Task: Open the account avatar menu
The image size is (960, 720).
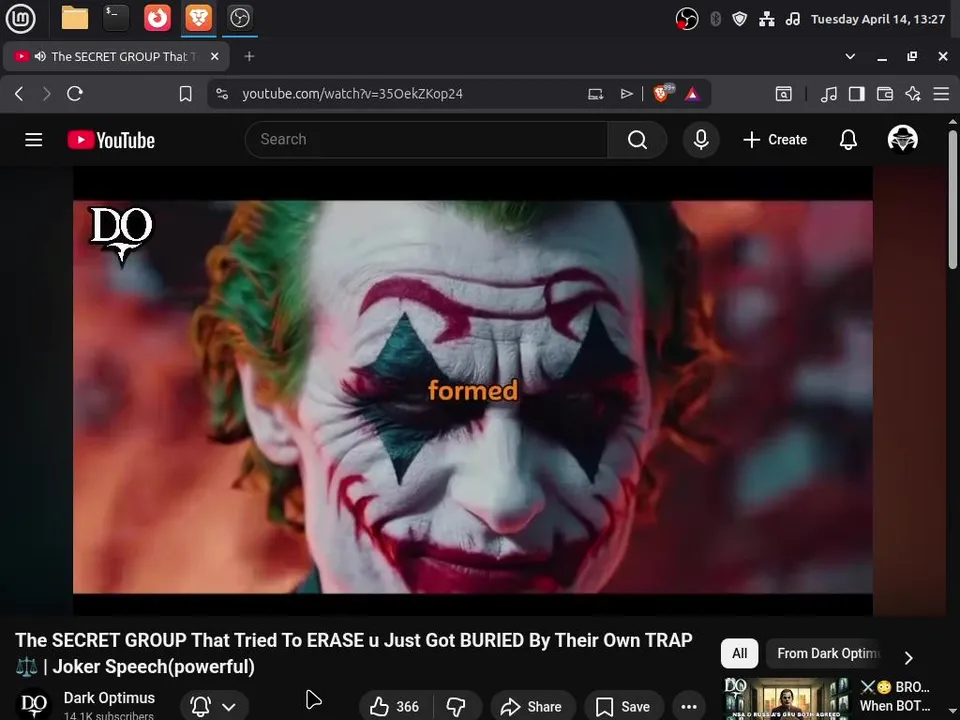Action: pyautogui.click(x=902, y=139)
